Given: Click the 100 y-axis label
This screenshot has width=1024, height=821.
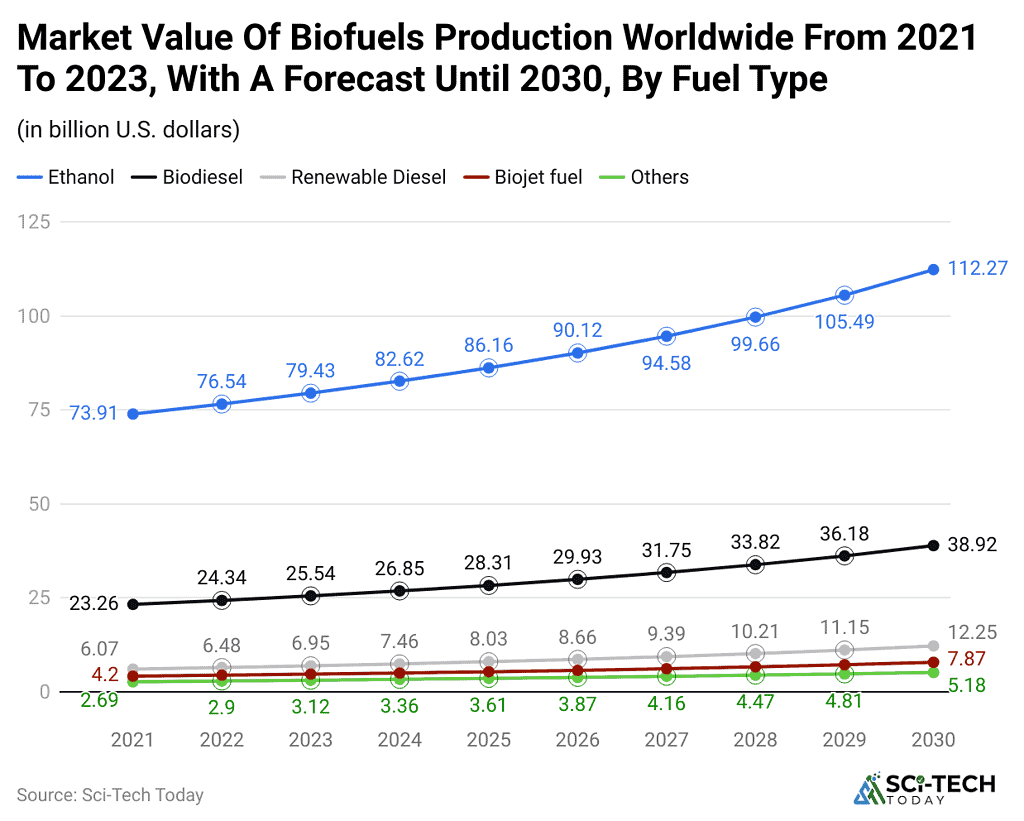Looking at the screenshot, I should click(34, 315).
